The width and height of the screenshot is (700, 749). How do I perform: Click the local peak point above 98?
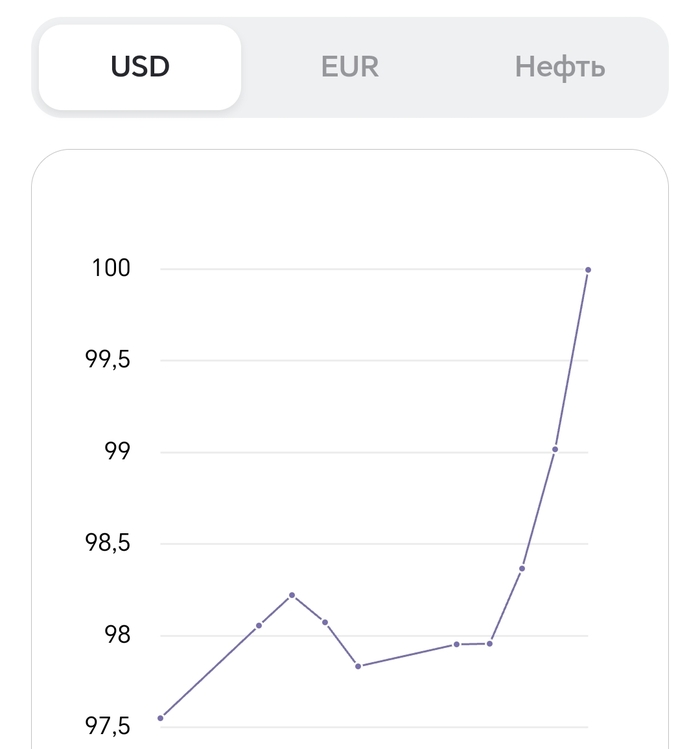[292, 595]
